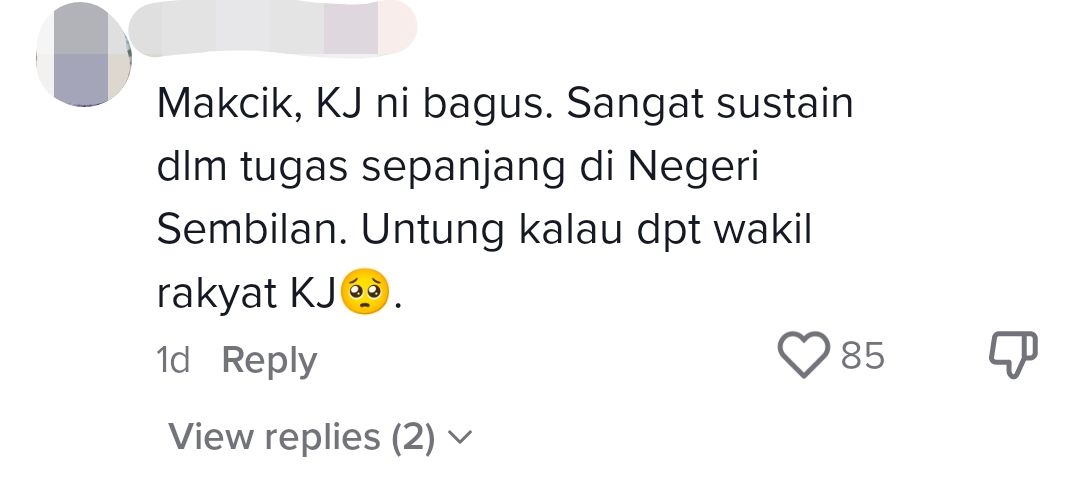Expand View replies (2)

320,436
